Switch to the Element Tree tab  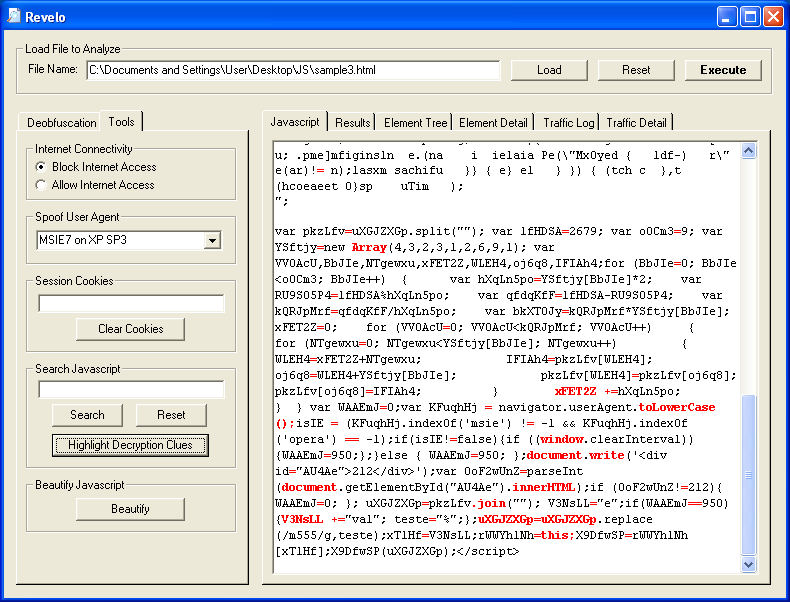click(x=415, y=123)
